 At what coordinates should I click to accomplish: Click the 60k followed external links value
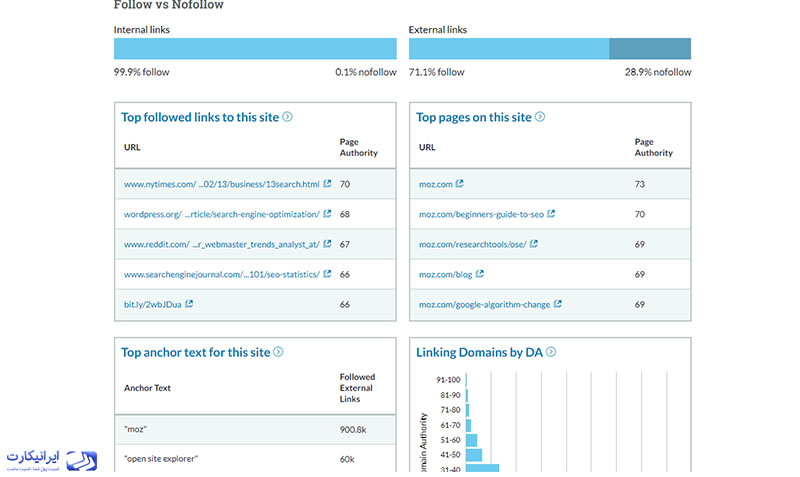coord(347,459)
